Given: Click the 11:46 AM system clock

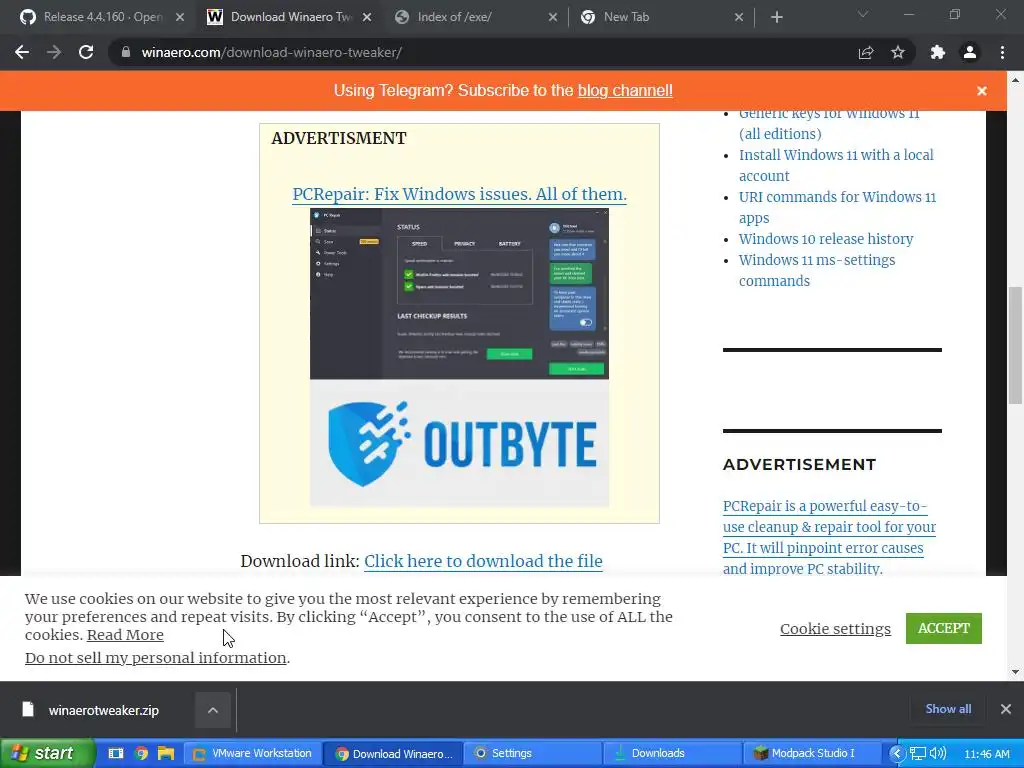Looking at the screenshot, I should (987, 754).
